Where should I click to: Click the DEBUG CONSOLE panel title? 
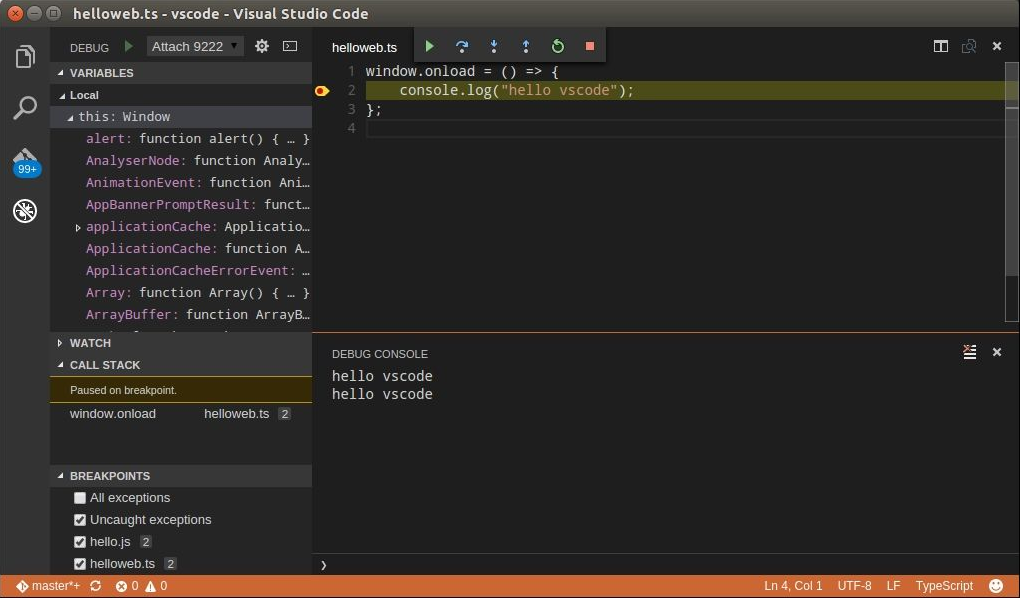380,354
